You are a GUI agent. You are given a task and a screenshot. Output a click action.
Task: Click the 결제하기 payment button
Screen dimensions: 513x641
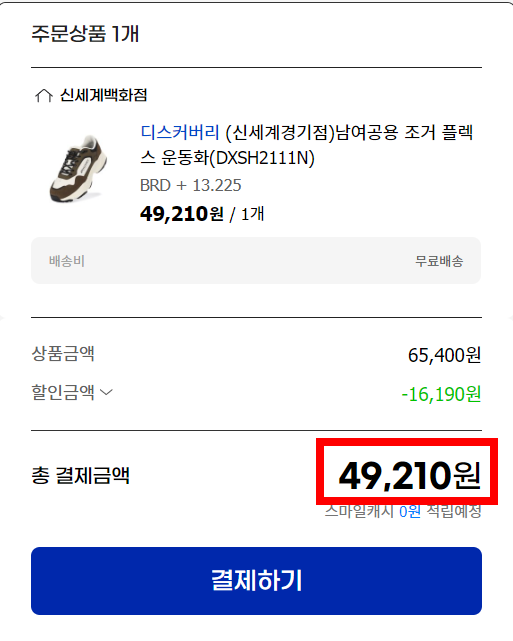(256, 580)
